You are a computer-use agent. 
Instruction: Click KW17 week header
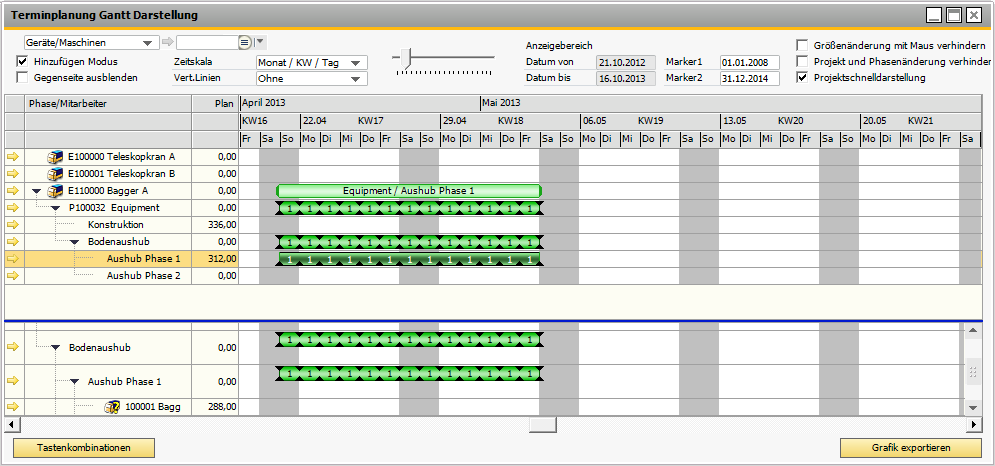pos(371,120)
